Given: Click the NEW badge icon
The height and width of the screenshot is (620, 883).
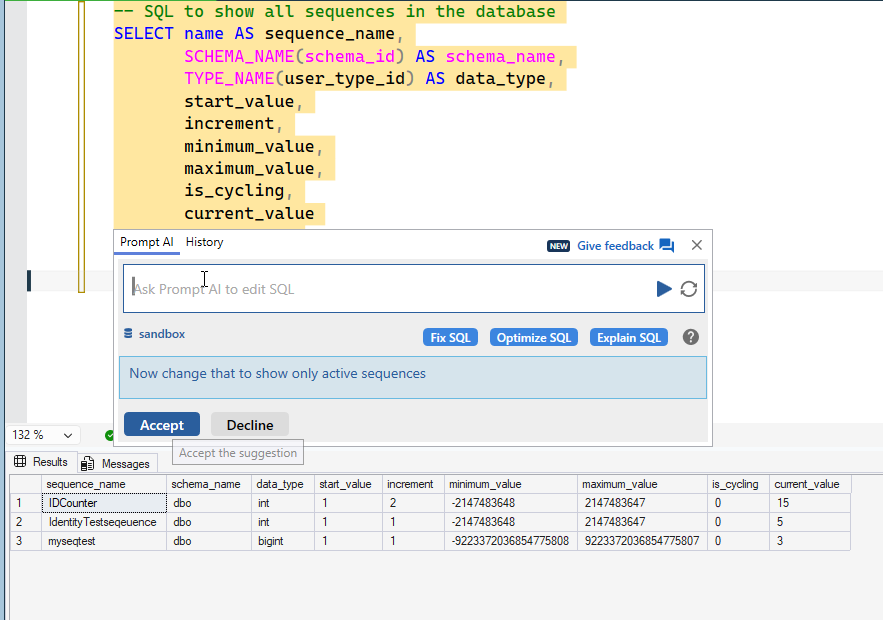Looking at the screenshot, I should pyautogui.click(x=558, y=246).
